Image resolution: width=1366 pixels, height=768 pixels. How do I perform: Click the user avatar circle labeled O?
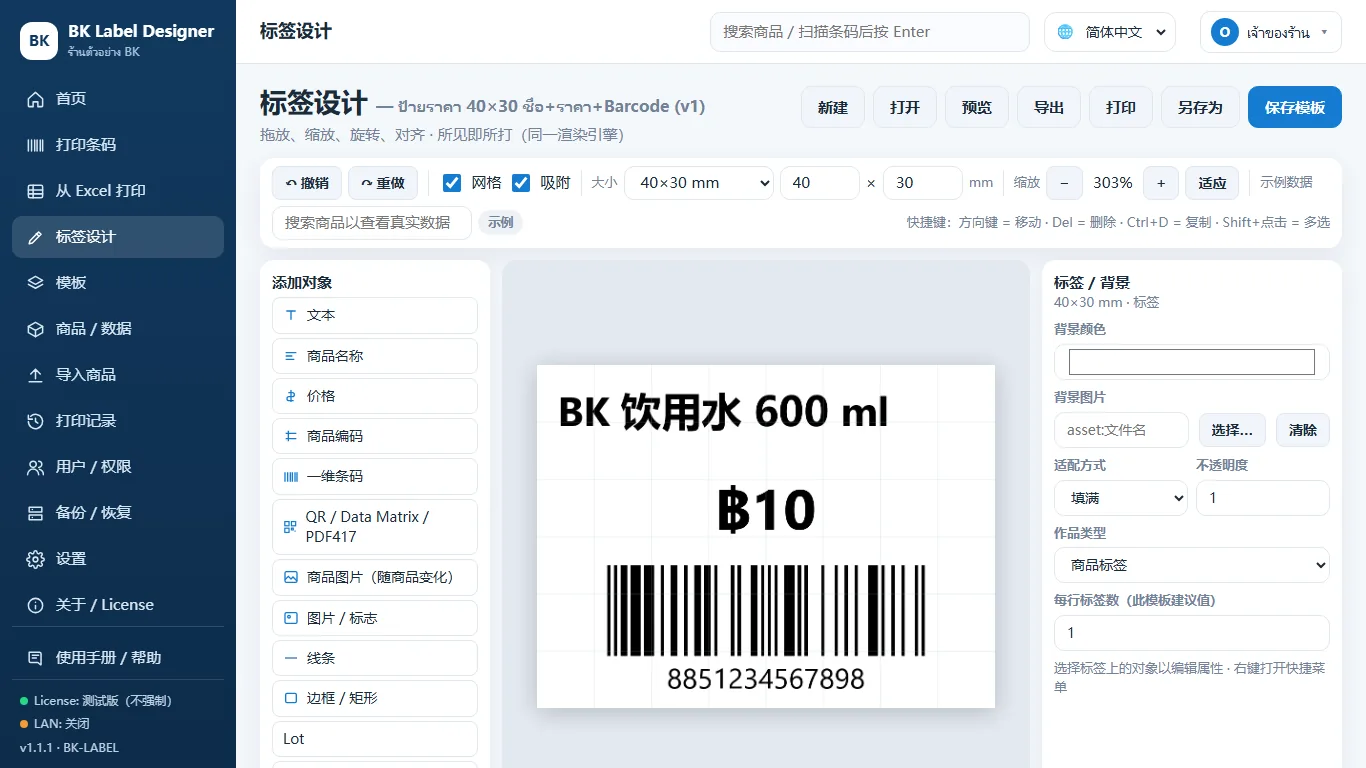pos(1225,32)
